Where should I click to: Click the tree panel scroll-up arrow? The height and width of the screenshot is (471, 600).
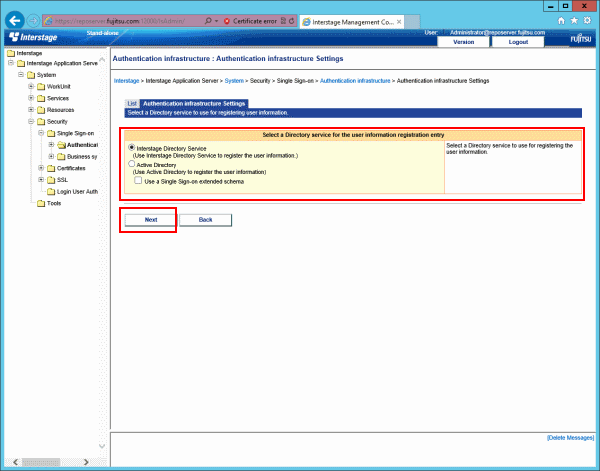(x=102, y=60)
